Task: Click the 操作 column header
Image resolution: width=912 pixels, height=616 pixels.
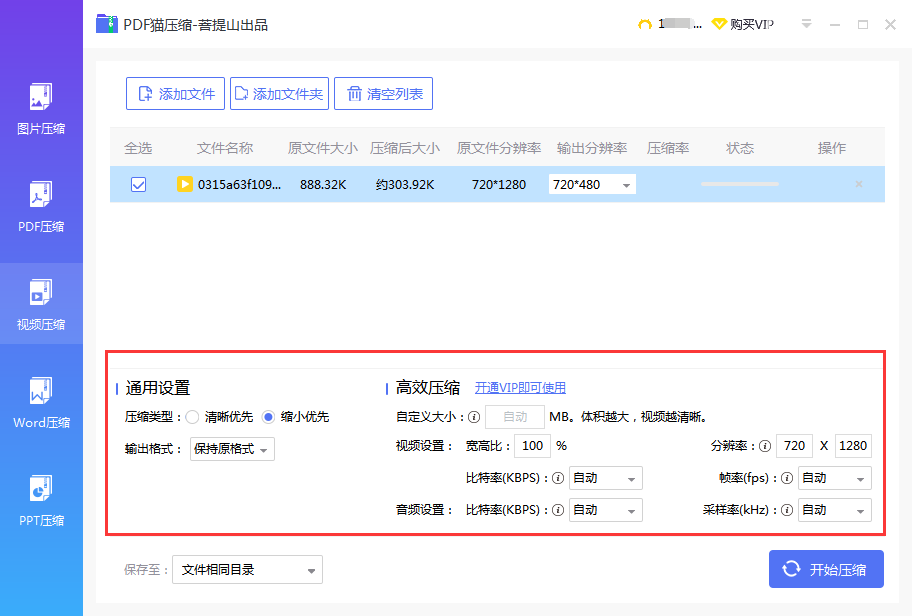Action: click(x=832, y=148)
